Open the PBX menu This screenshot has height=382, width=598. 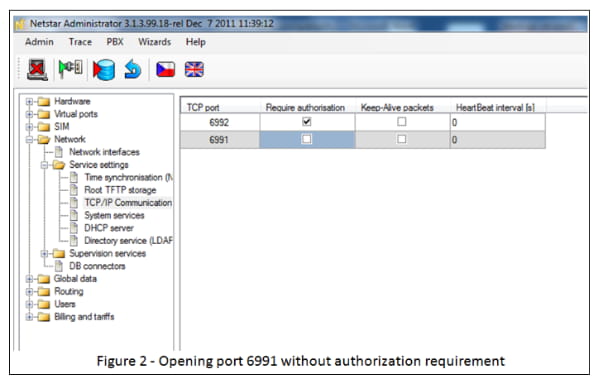click(x=115, y=42)
